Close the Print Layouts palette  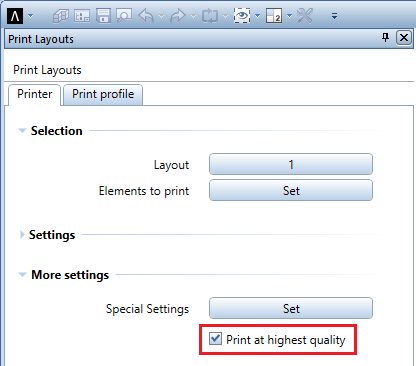tap(404, 37)
